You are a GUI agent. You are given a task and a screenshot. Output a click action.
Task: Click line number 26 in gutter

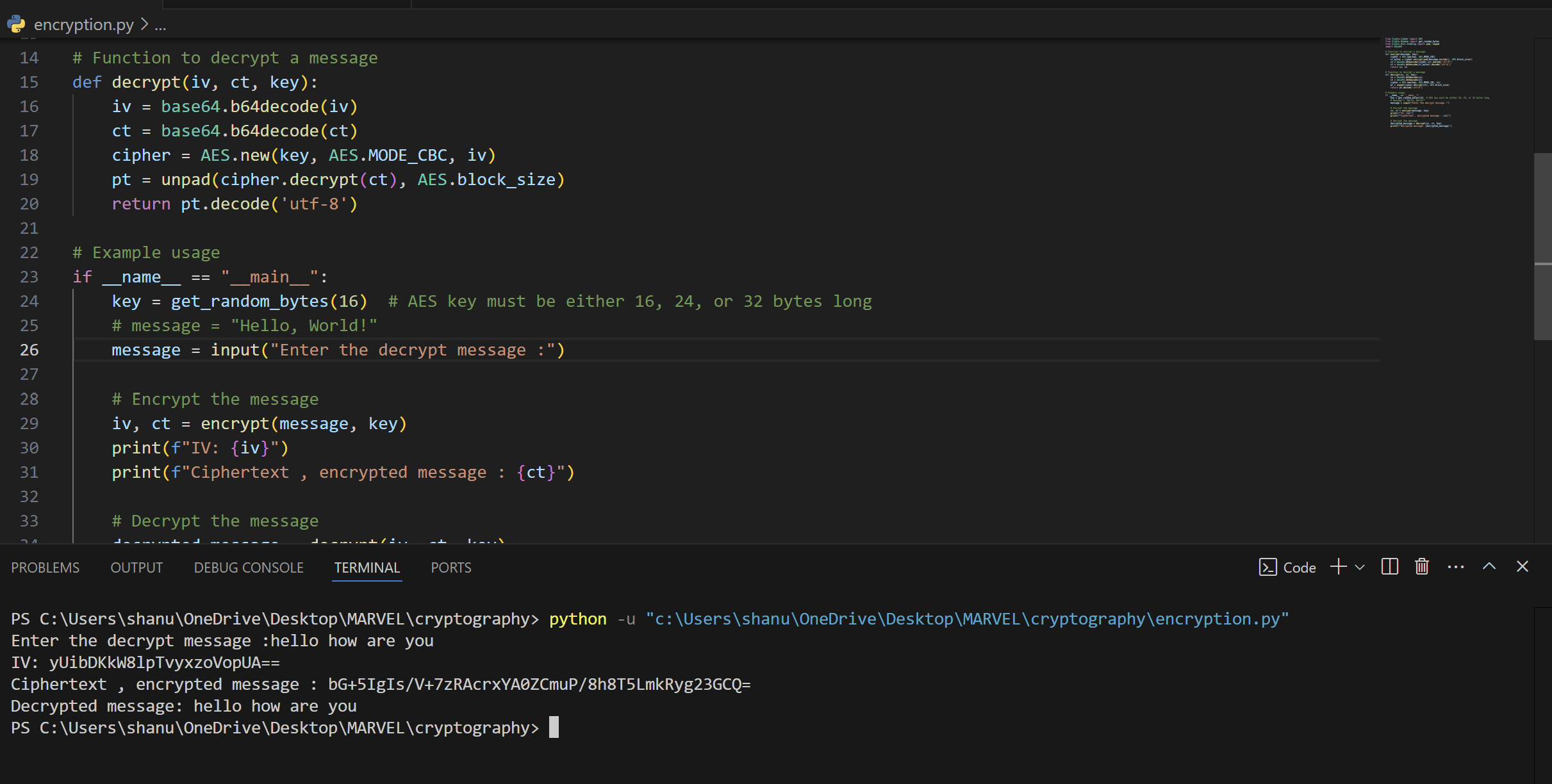tap(29, 350)
